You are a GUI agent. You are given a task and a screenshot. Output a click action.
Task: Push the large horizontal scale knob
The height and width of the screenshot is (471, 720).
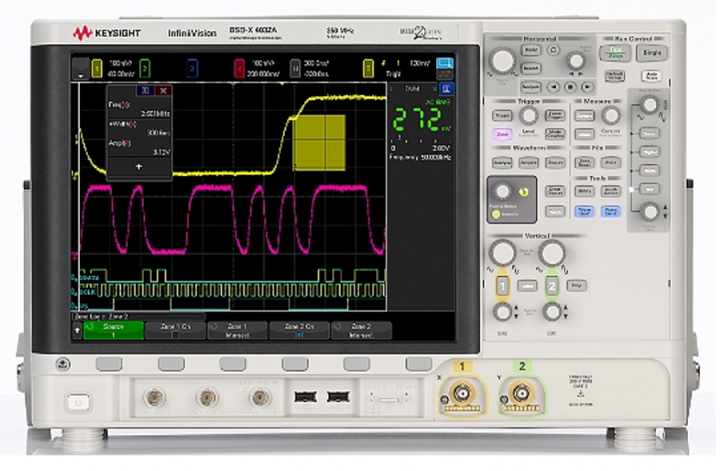[502, 60]
